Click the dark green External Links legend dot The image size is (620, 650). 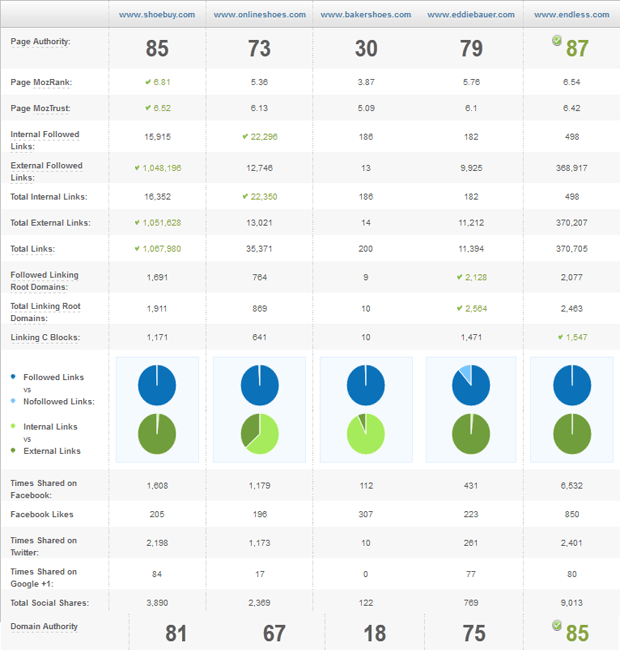pos(13,450)
